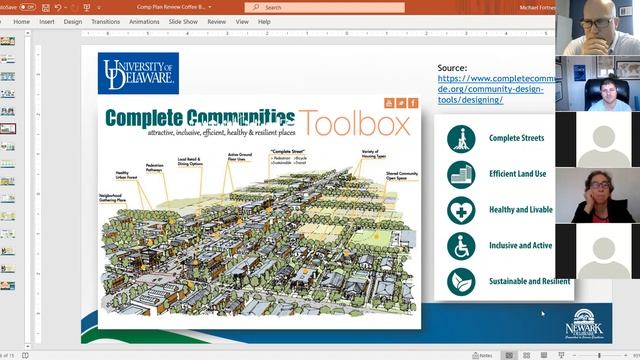This screenshot has height=360, width=640.
Task: Click the Healthy and Livable label
Action: [x=521, y=209]
